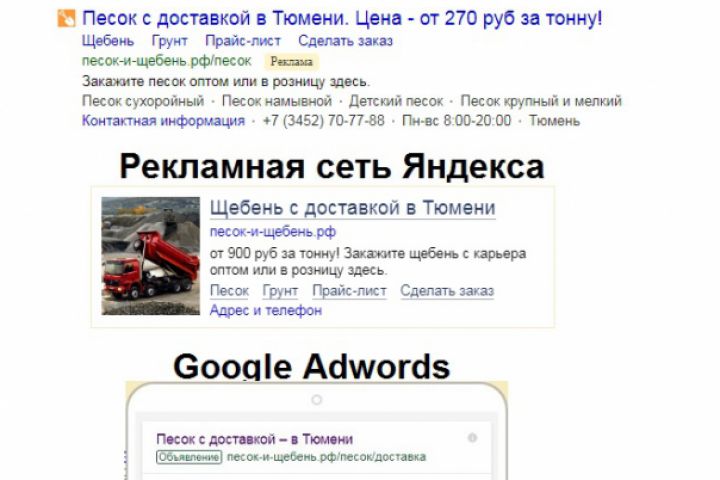Screen dimensions: 720x480
Task: Open the 'Щебень' quick link under the headline
Action: tap(108, 41)
